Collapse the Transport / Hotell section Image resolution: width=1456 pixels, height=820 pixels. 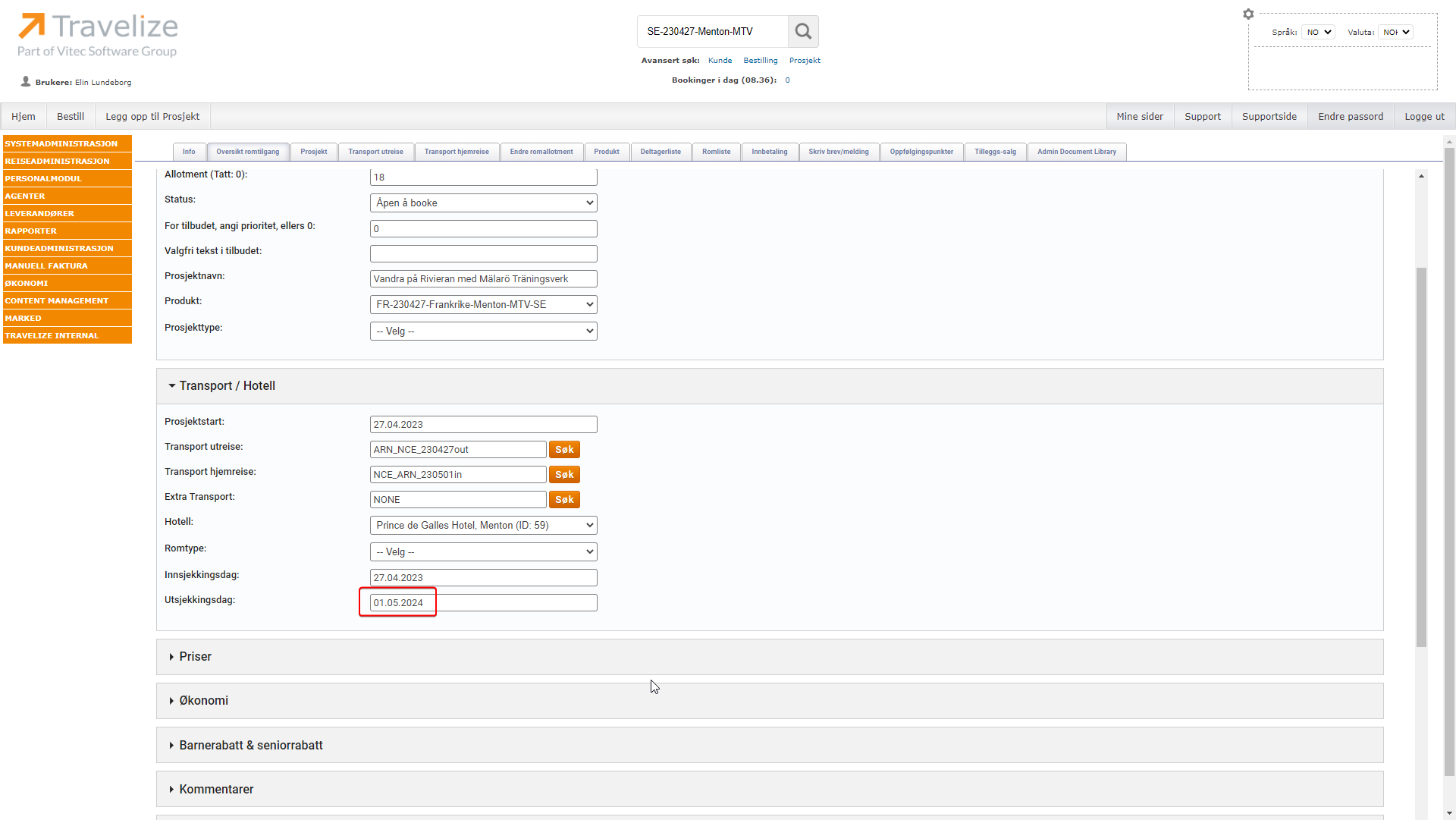coord(227,386)
